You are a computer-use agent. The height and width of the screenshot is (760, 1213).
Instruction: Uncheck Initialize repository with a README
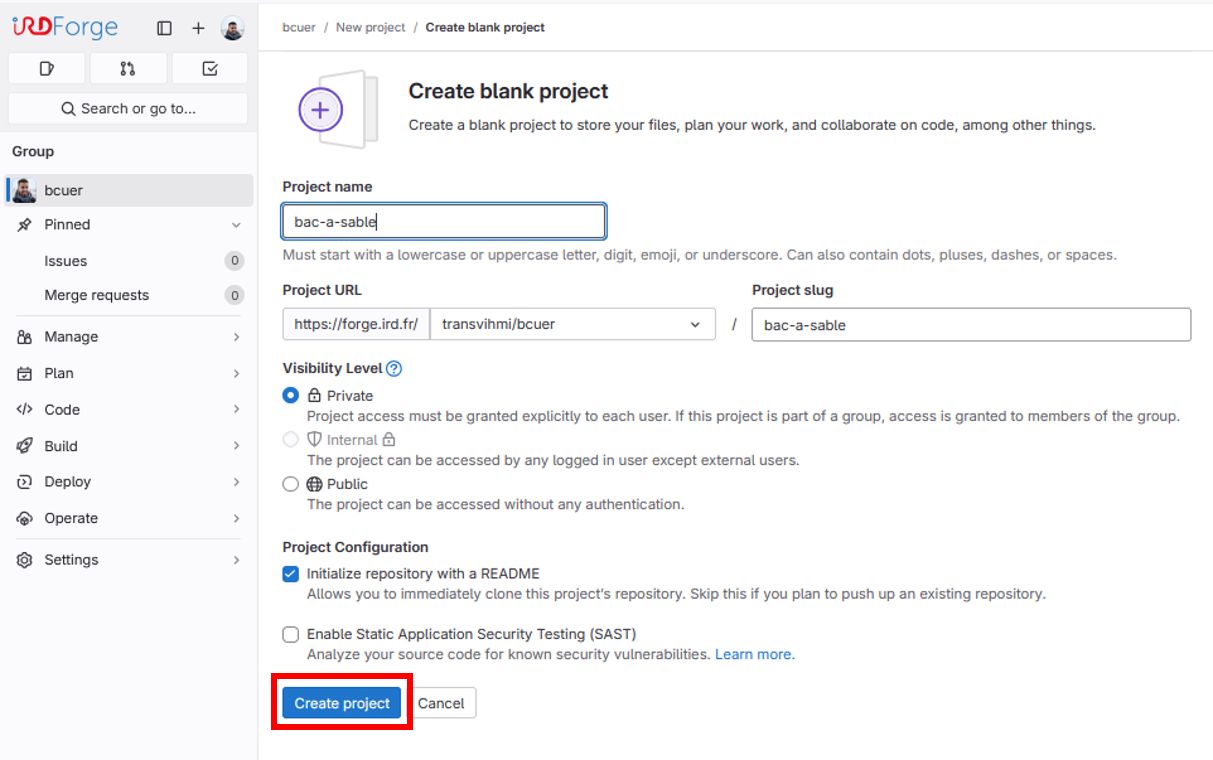291,574
